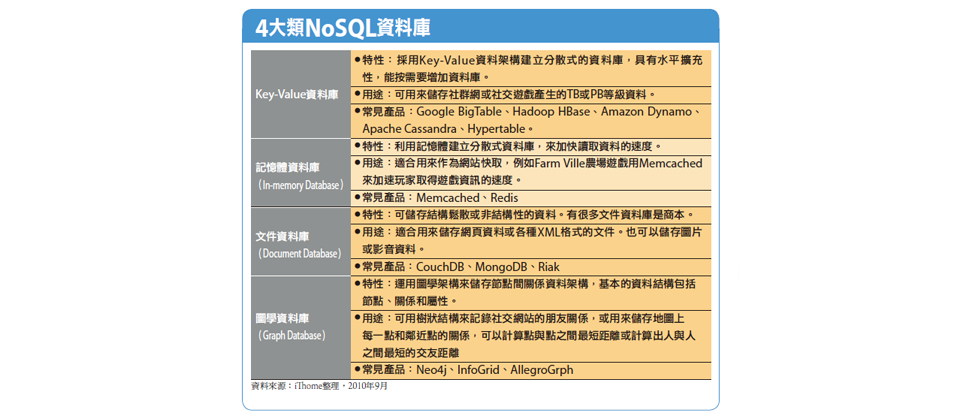
Task: Click the '記憶體資料庫' category label
Action: pyautogui.click(x=287, y=167)
